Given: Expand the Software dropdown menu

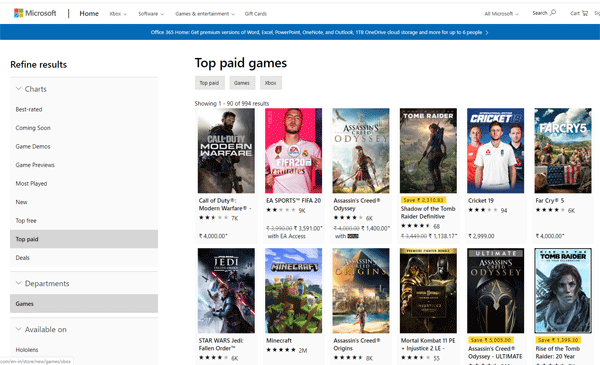Looking at the screenshot, I should tap(151, 14).
